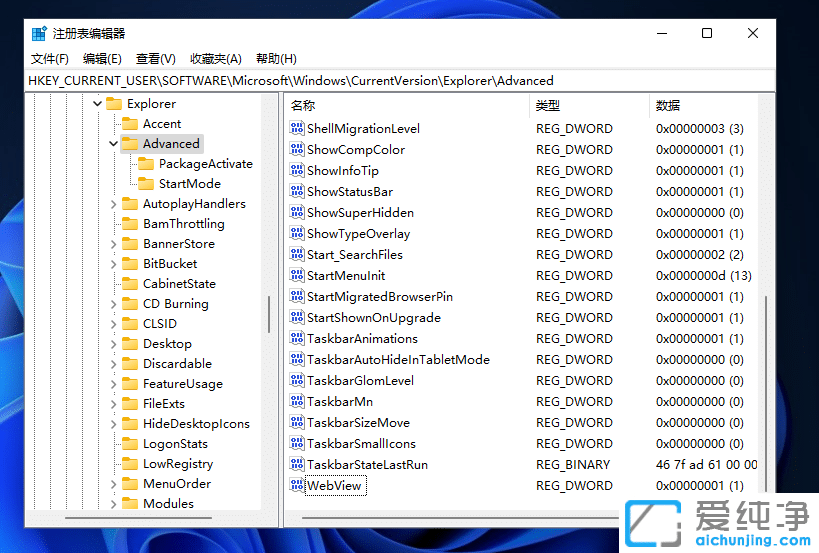
Task: Click the PackageActivate folder icon
Action: point(146,163)
